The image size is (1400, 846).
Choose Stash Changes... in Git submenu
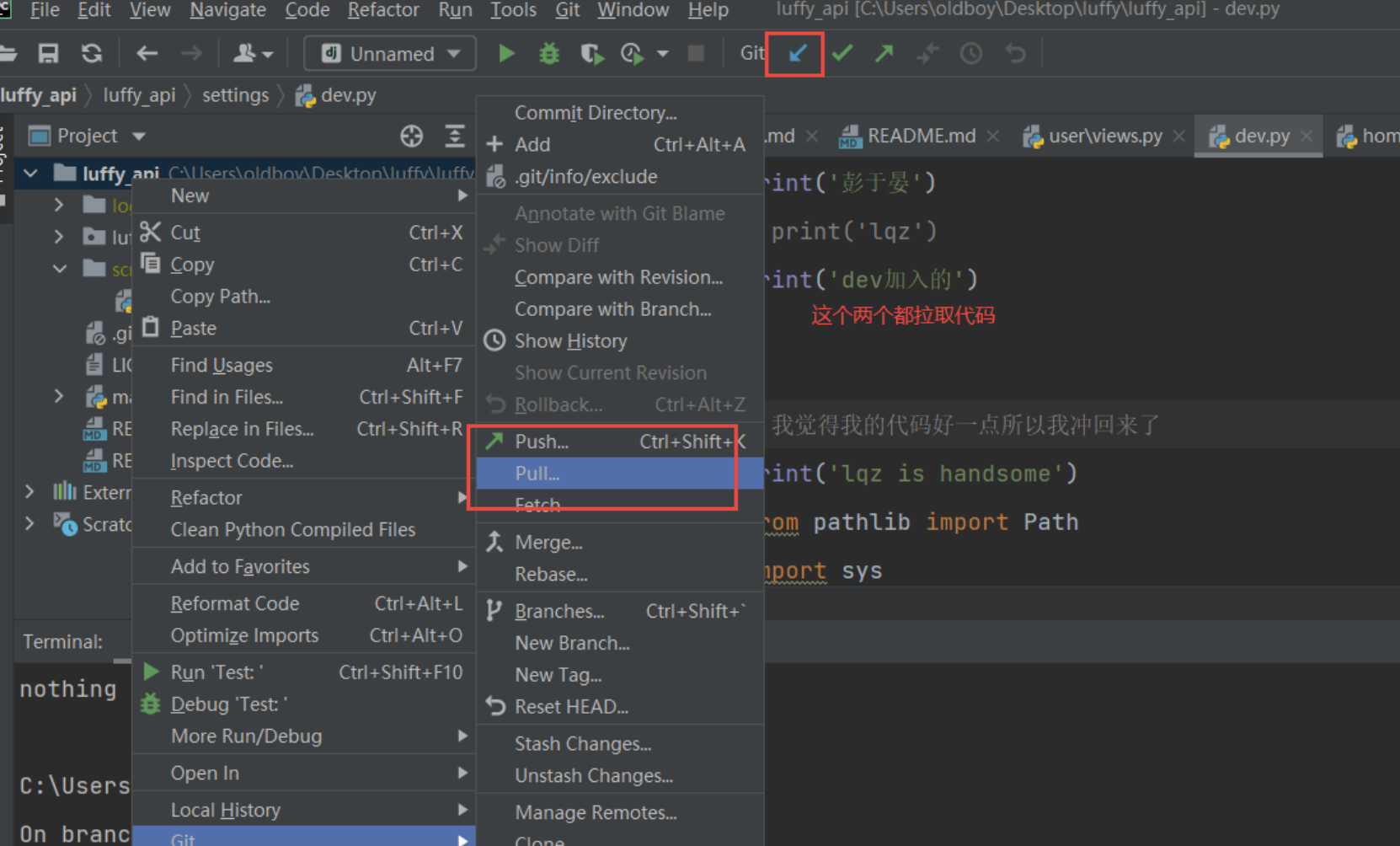(x=620, y=744)
